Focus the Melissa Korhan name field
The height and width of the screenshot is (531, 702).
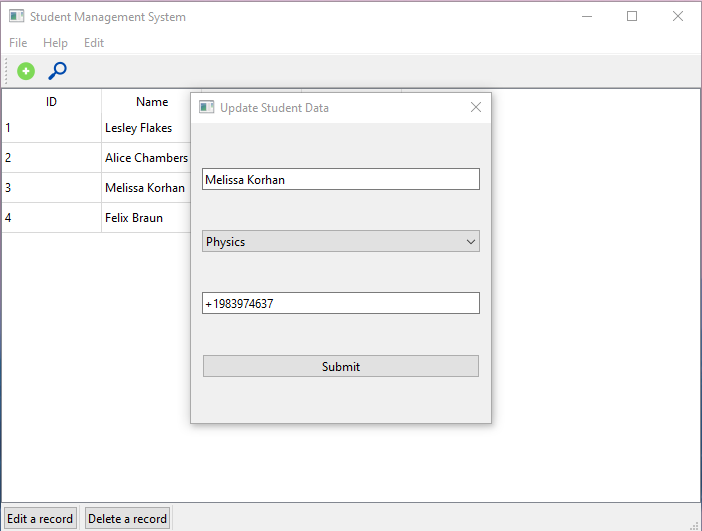point(341,180)
